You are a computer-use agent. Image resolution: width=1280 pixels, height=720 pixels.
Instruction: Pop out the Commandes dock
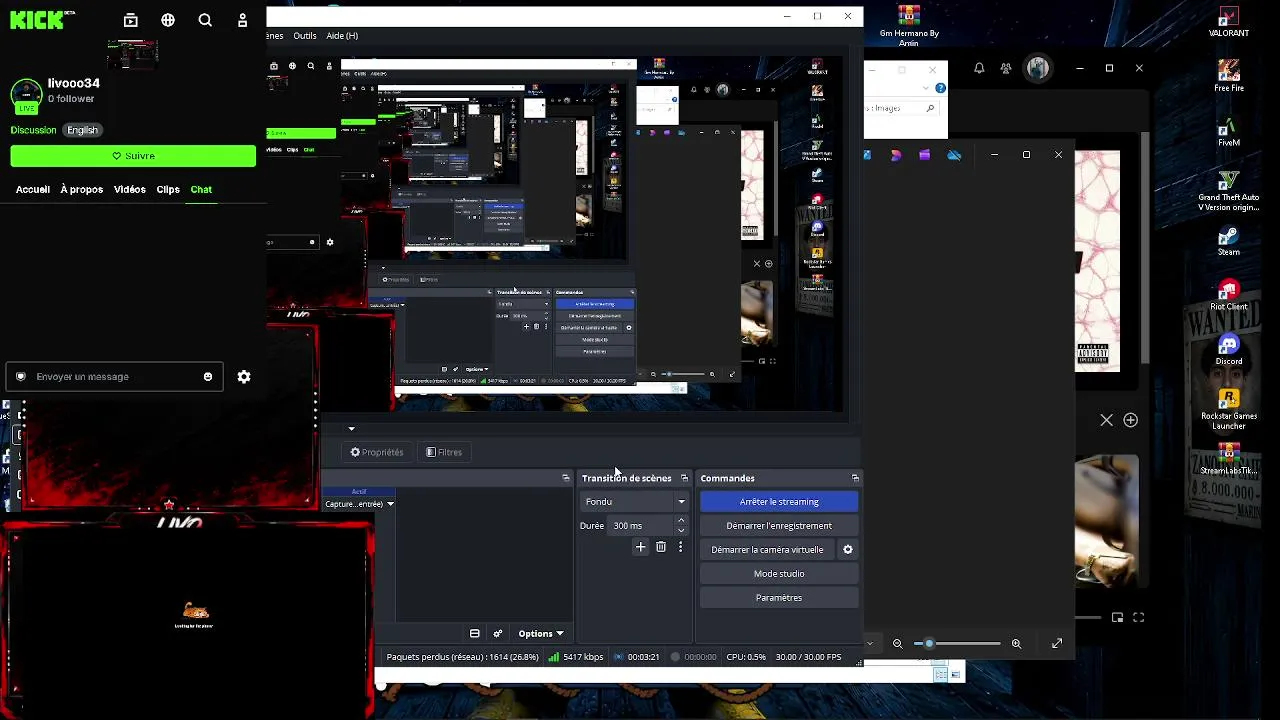coord(855,478)
